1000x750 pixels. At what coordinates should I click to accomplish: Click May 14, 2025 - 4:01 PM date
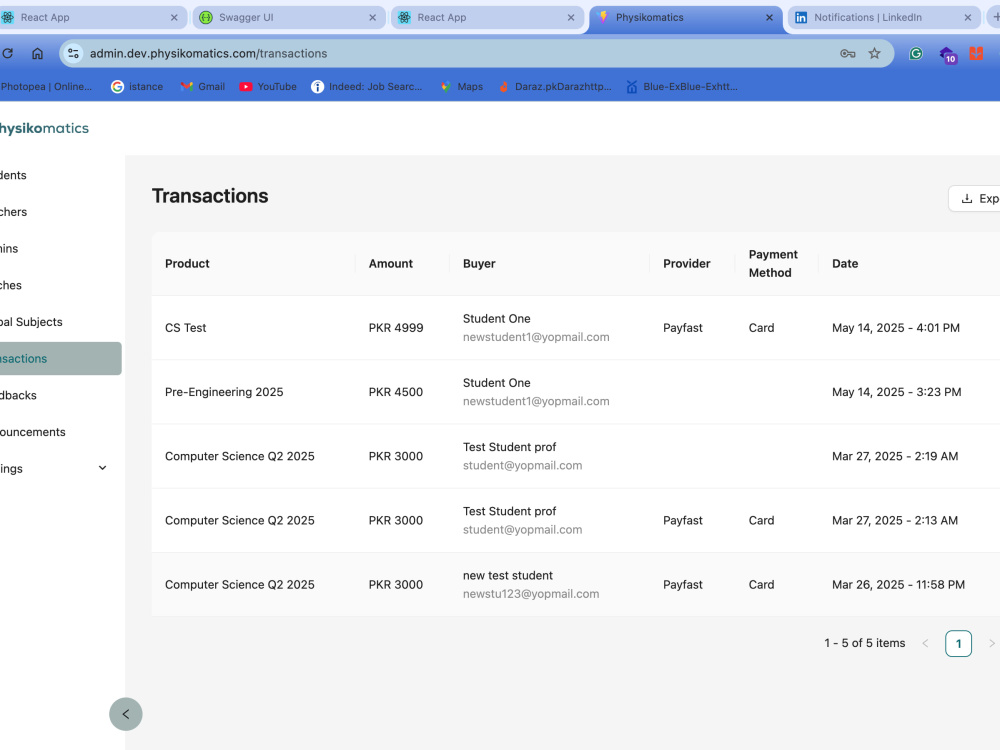pyautogui.click(x=895, y=328)
